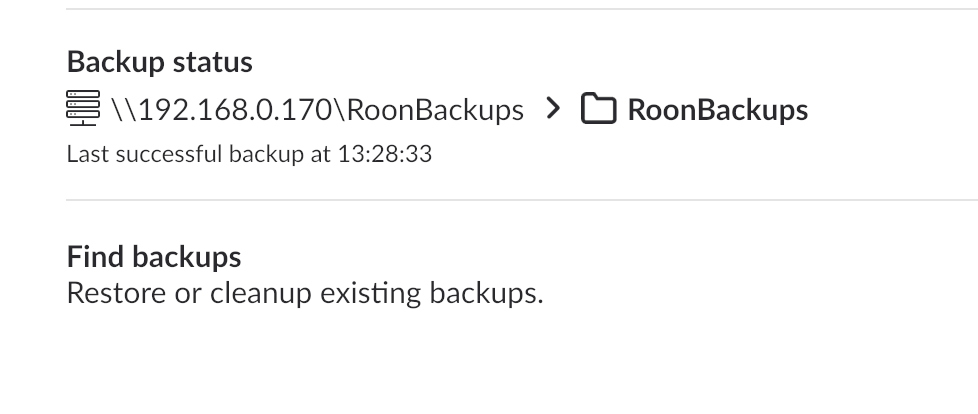This screenshot has width=978, height=414.
Task: Select the \\192.168.0.170\RoonBackups network path
Action: click(317, 110)
